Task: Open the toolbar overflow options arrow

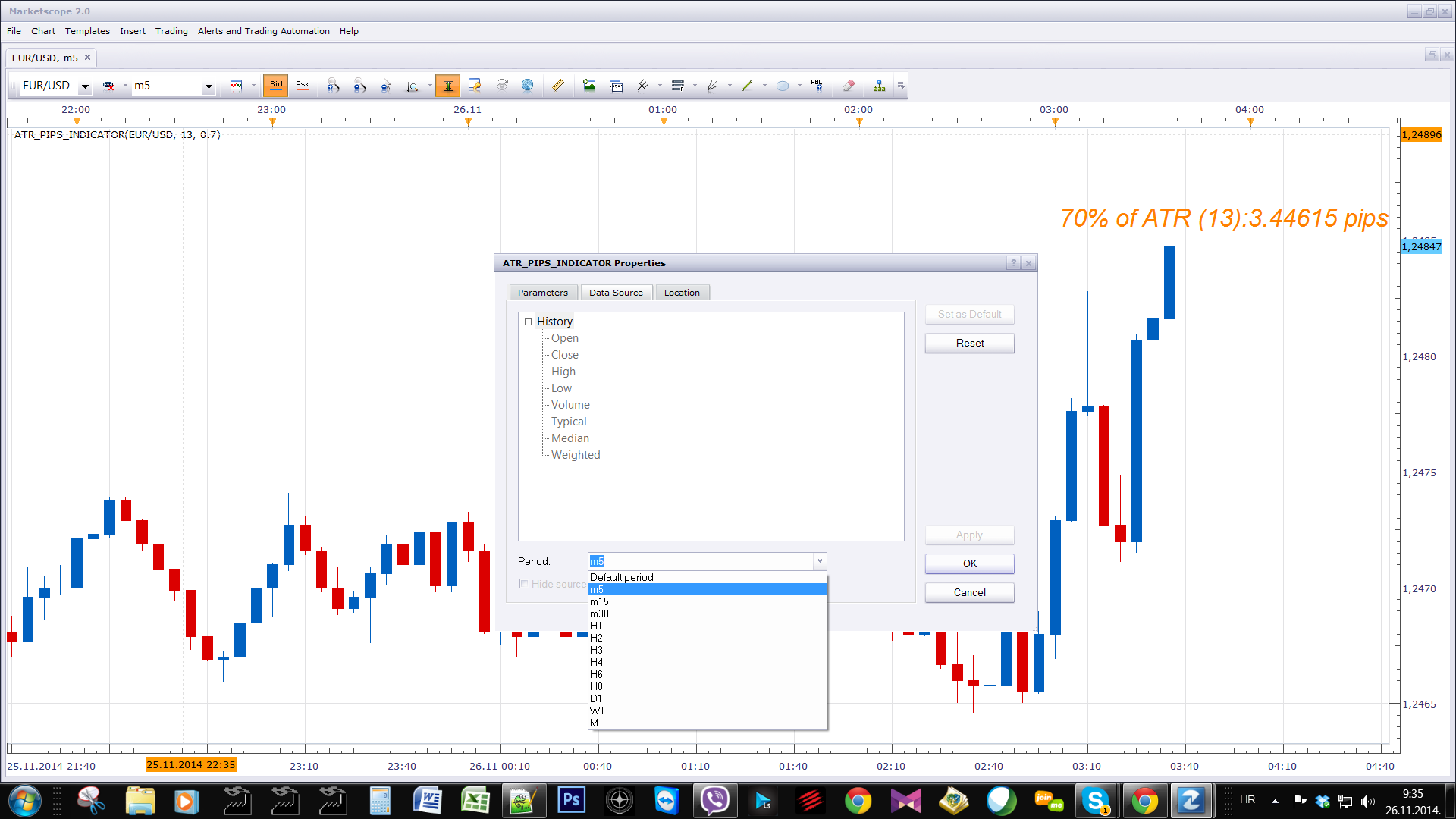Action: pos(901,86)
